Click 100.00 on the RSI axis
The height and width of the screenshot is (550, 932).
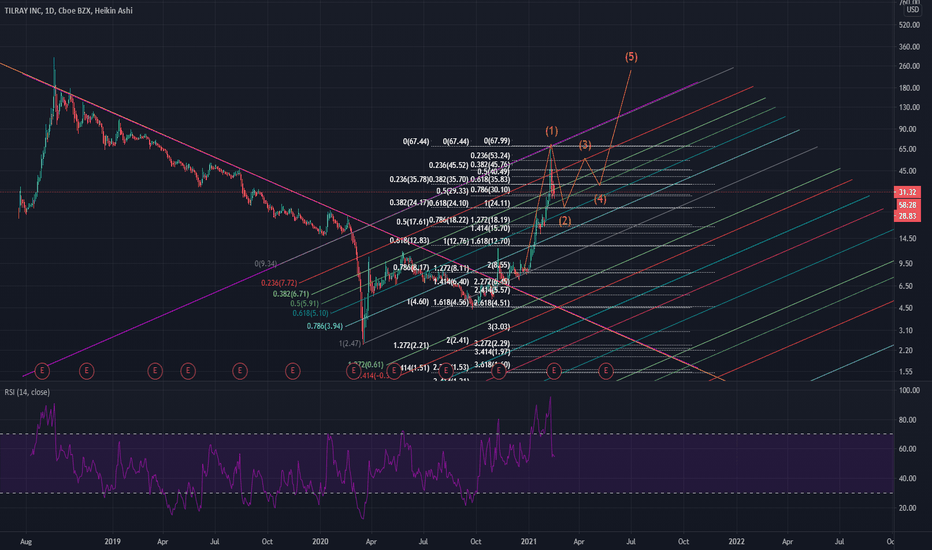coord(909,391)
